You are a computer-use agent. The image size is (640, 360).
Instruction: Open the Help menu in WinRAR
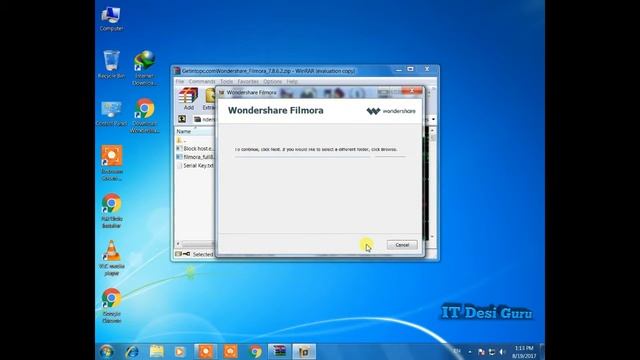[x=292, y=82]
